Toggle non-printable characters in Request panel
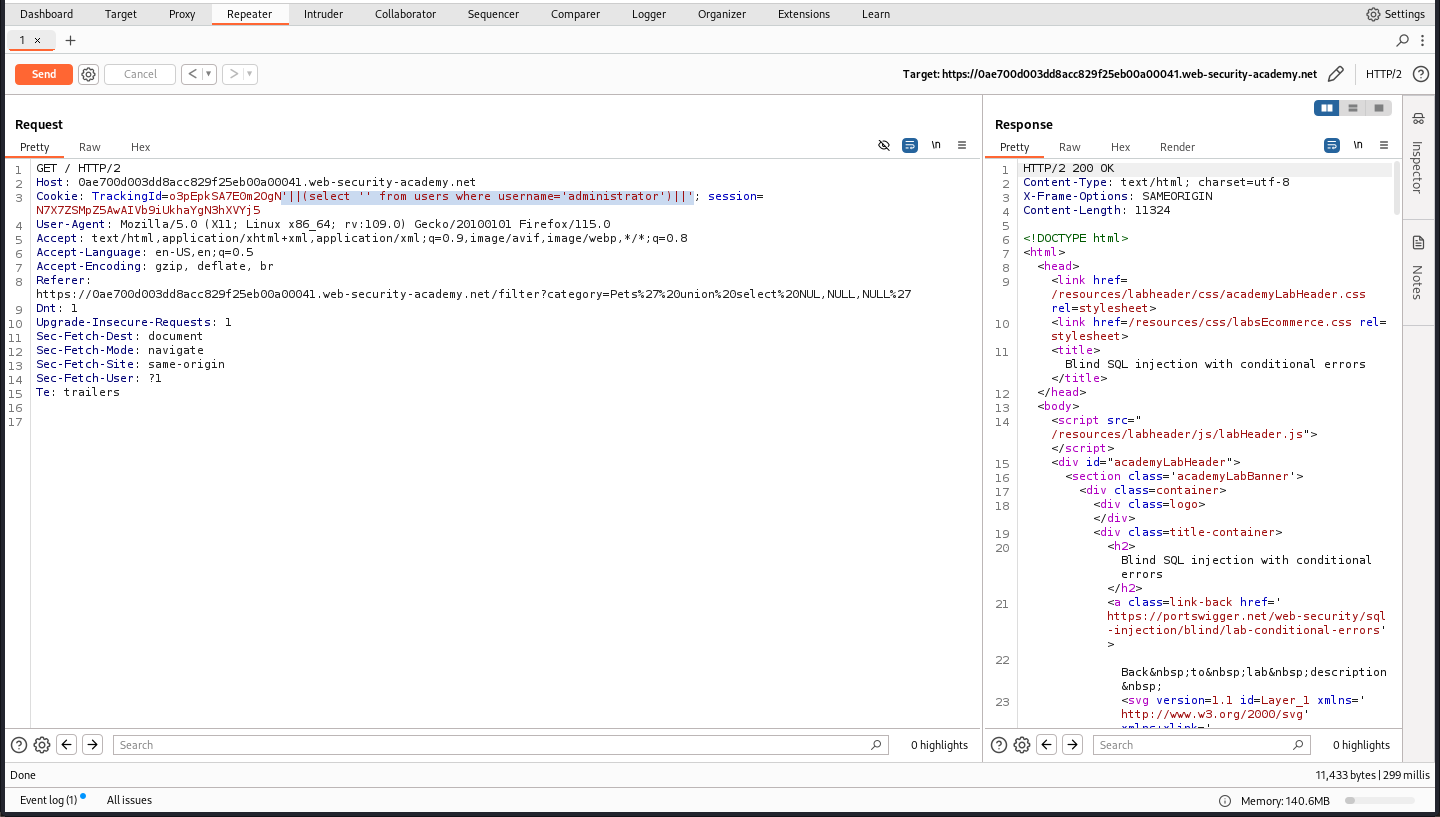 coord(884,145)
